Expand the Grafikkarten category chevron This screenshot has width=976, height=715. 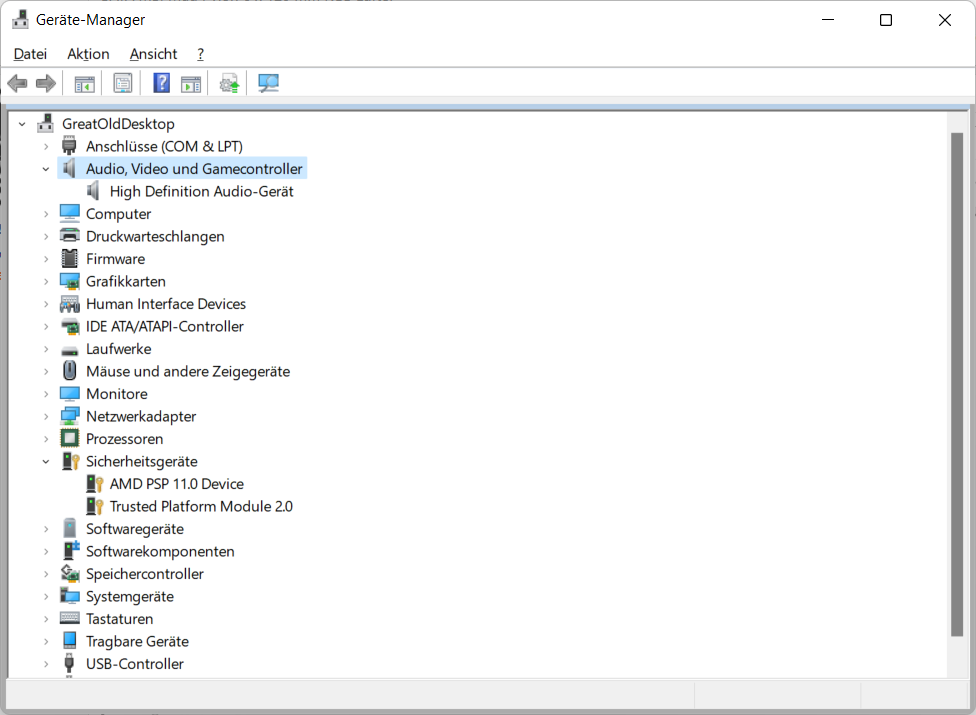[46, 281]
